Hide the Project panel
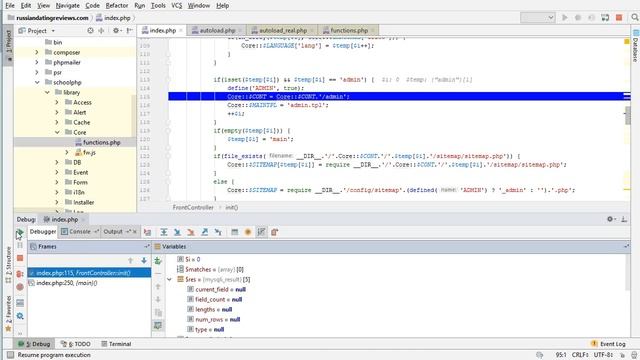 pyautogui.click(x=129, y=31)
